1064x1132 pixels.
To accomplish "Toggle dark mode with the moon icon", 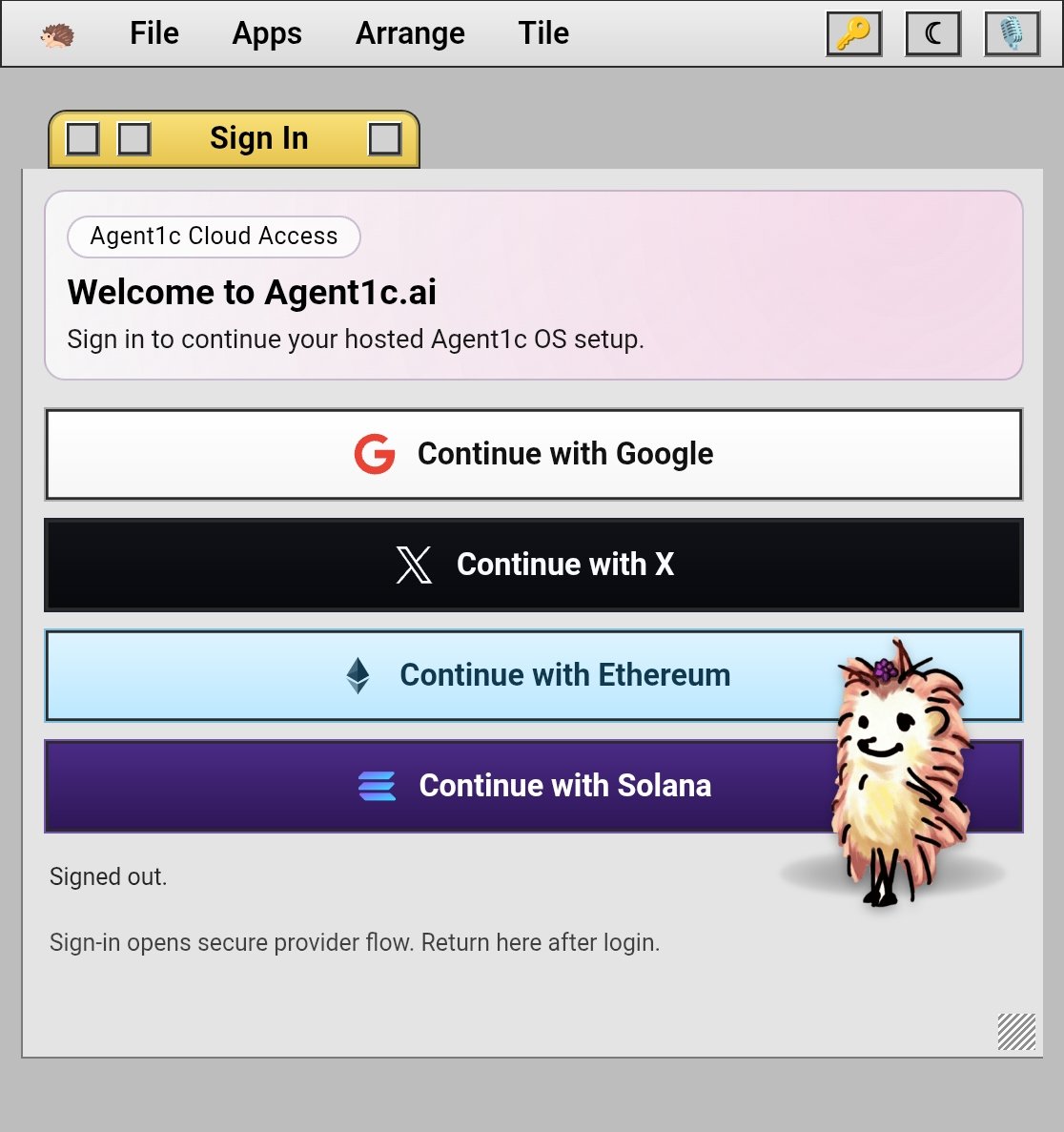I will point(932,33).
